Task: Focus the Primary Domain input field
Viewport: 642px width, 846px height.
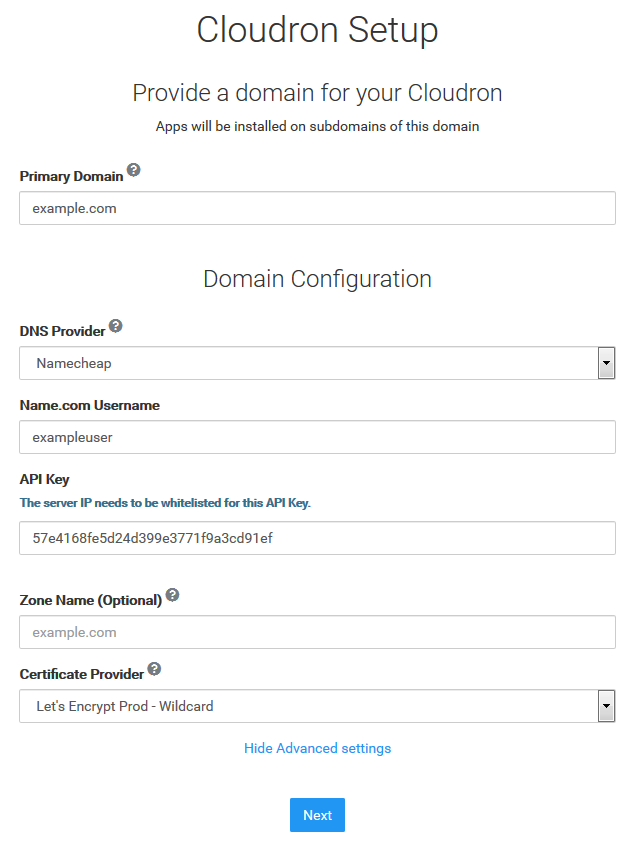Action: [x=317, y=208]
